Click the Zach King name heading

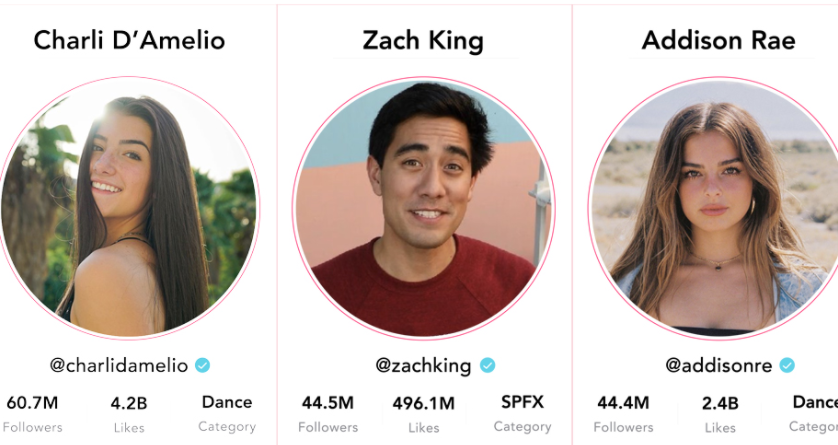point(423,40)
